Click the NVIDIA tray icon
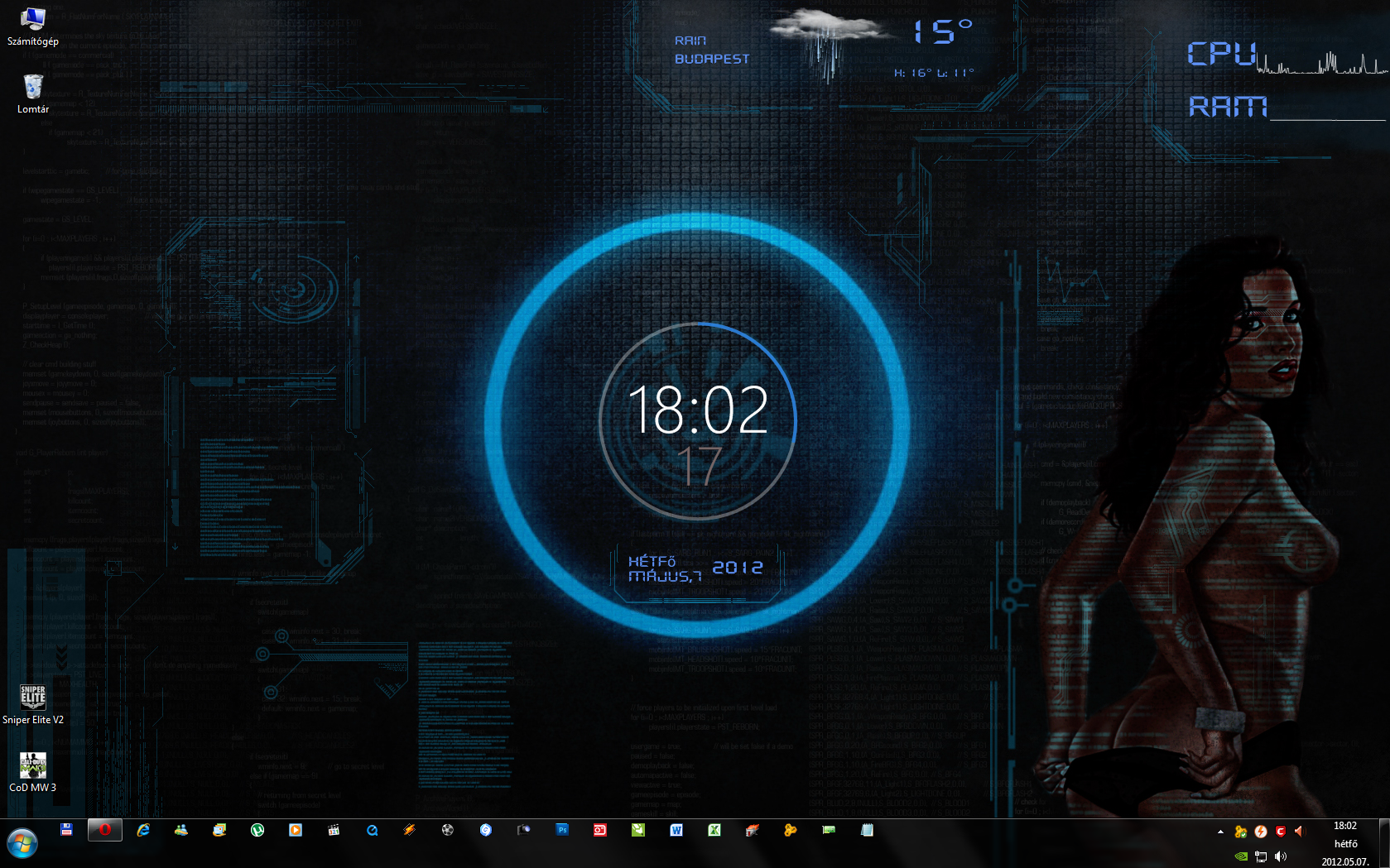 pyautogui.click(x=1241, y=856)
